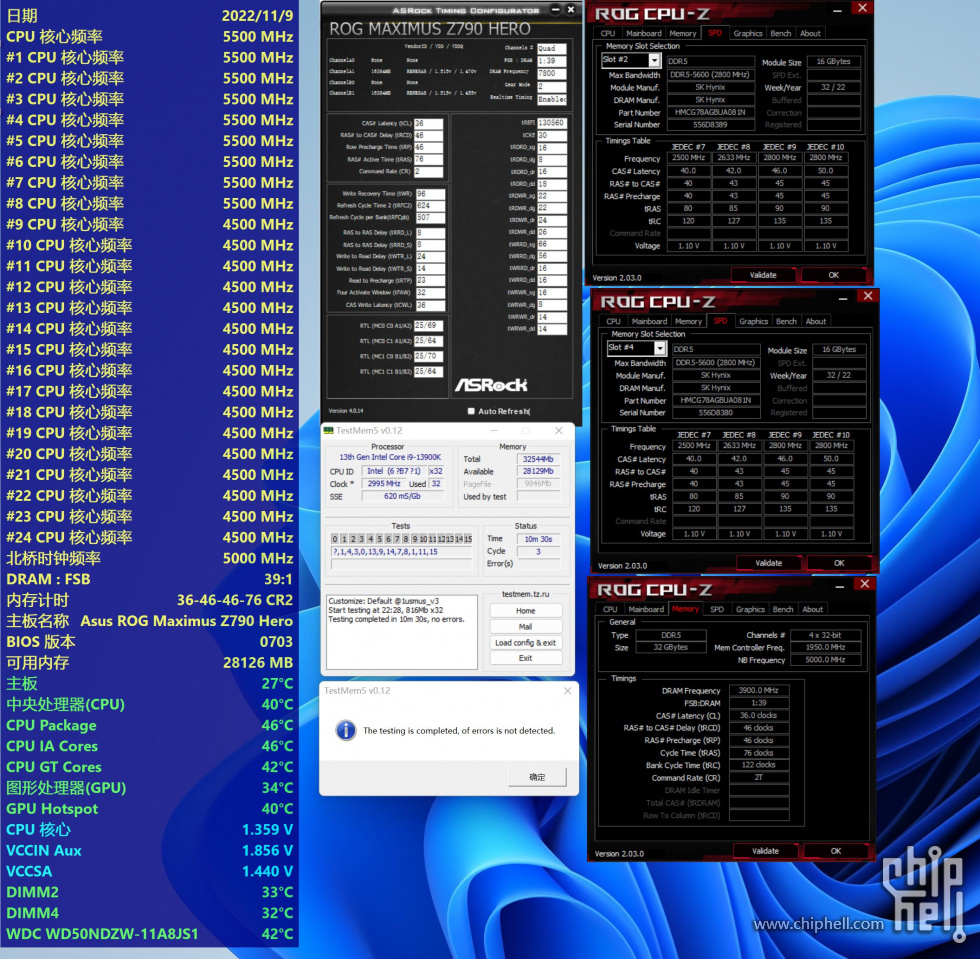
Task: Click the DIMM2 temperature row
Action: tap(149, 892)
